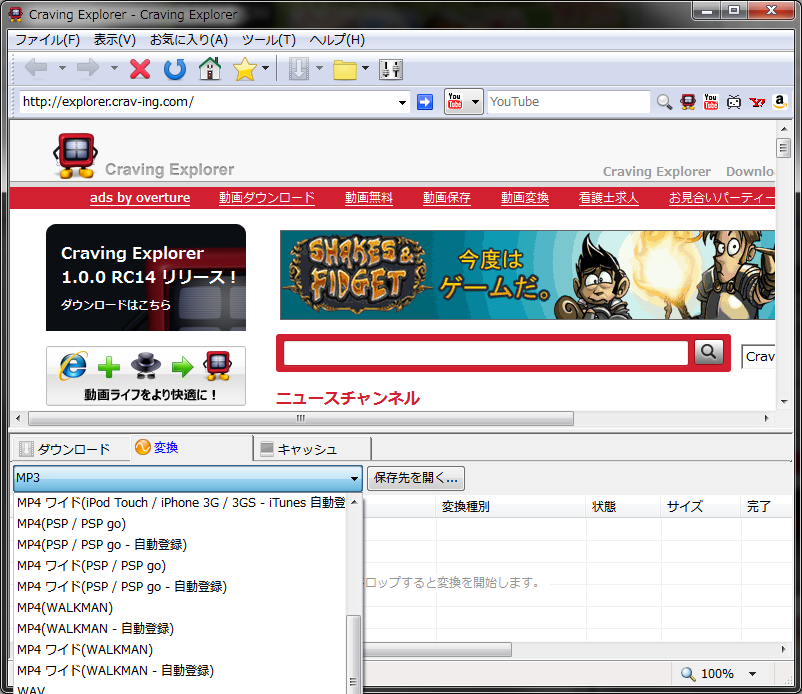Open favorites with the star icon
The image size is (802, 694).
[x=244, y=69]
